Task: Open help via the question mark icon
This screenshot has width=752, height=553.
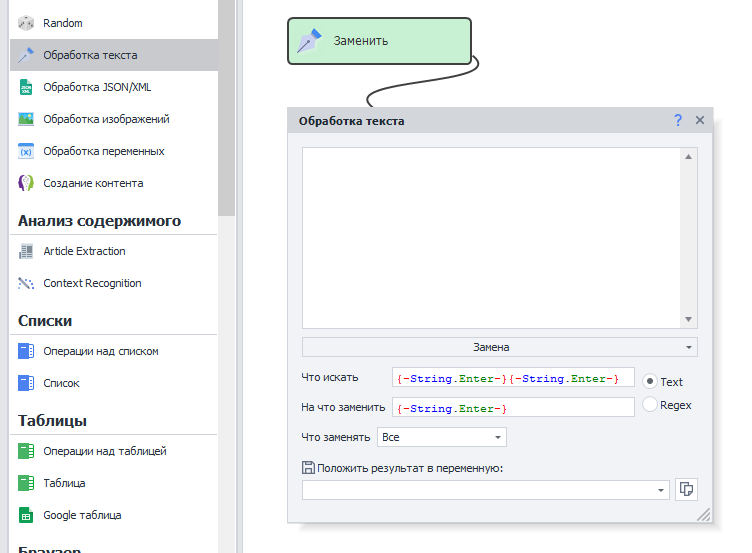Action: pyautogui.click(x=678, y=120)
